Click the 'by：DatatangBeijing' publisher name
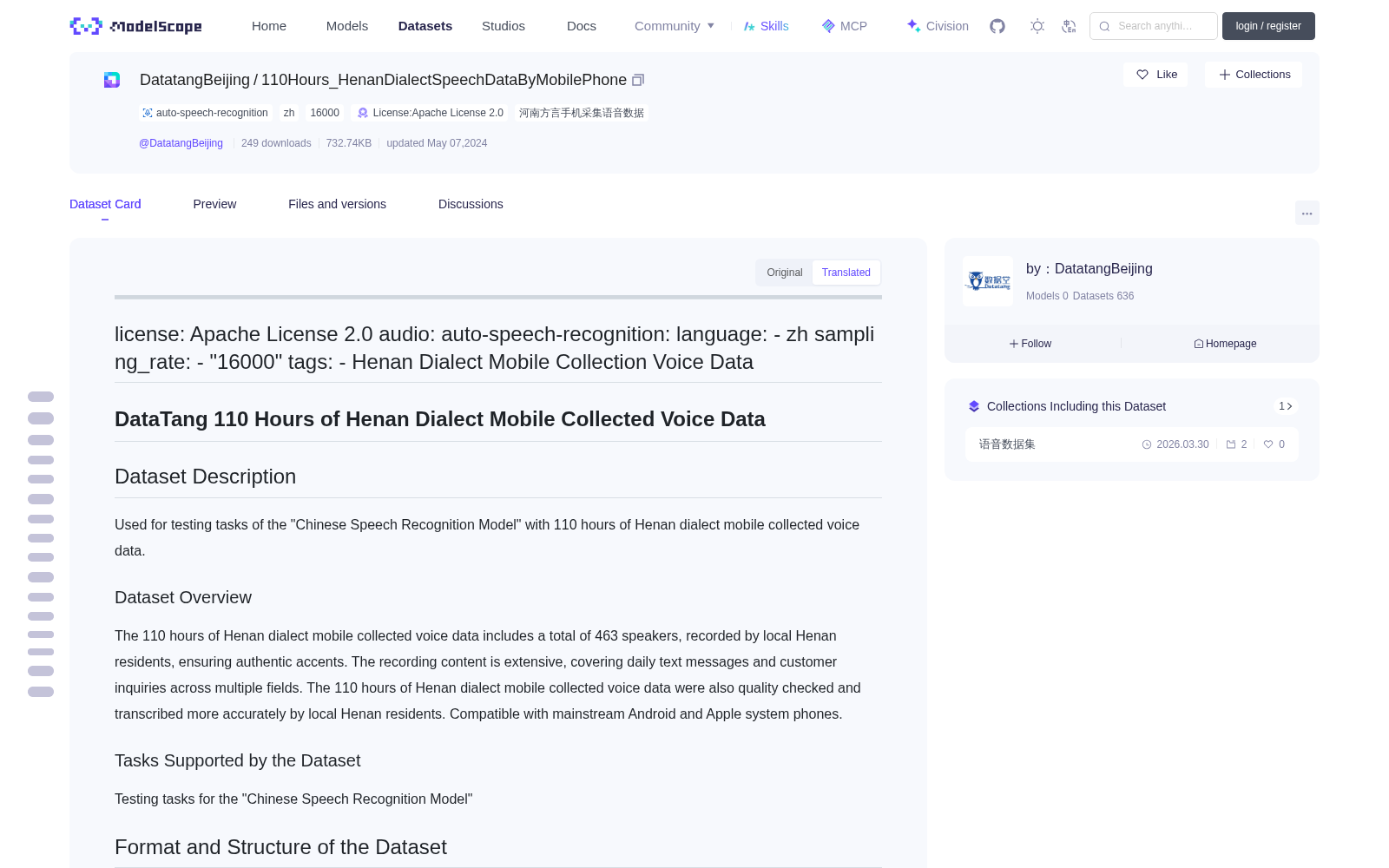The height and width of the screenshot is (868, 1389). (1089, 269)
